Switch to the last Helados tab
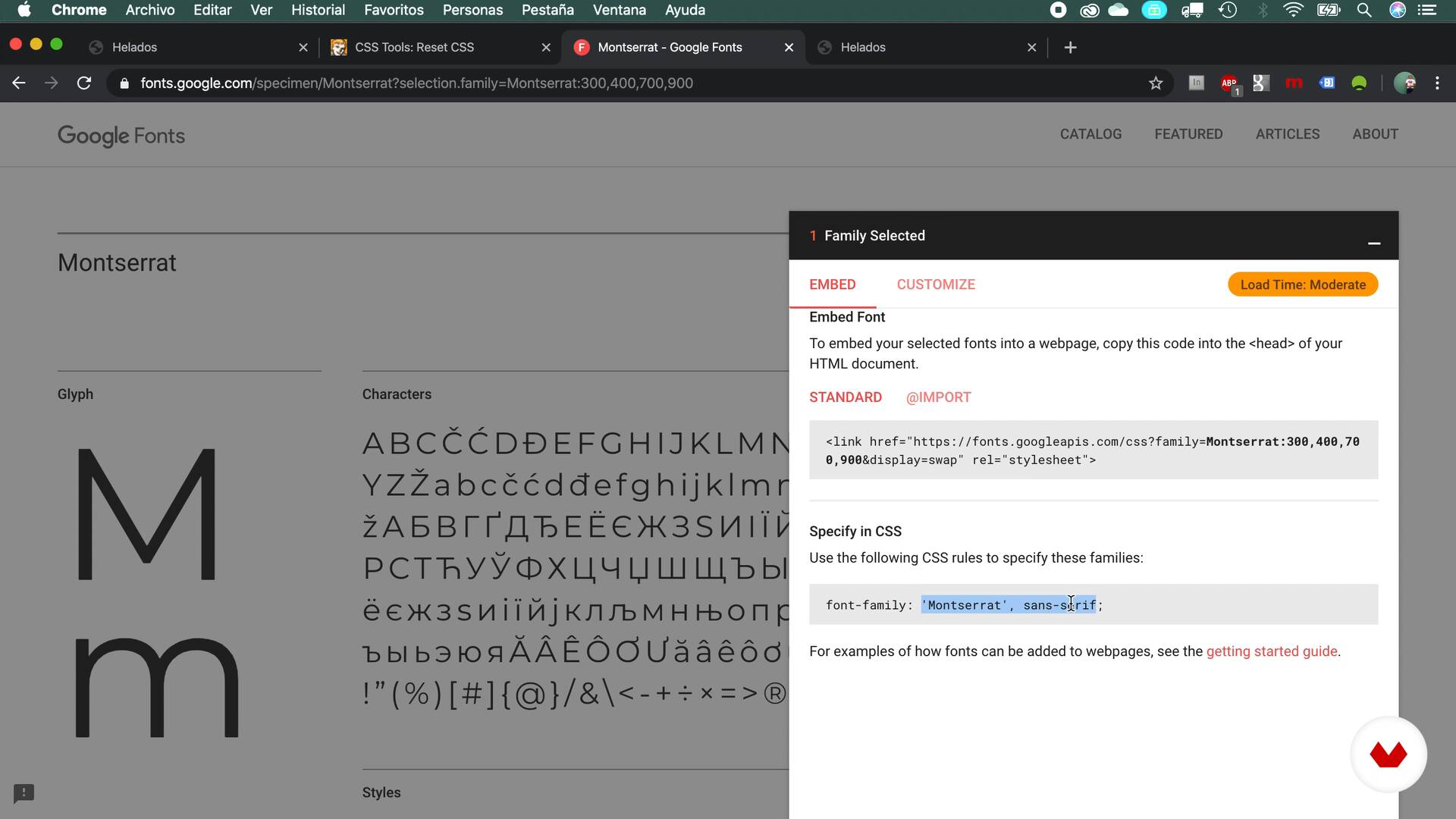The image size is (1456, 819). pyautogui.click(x=925, y=47)
